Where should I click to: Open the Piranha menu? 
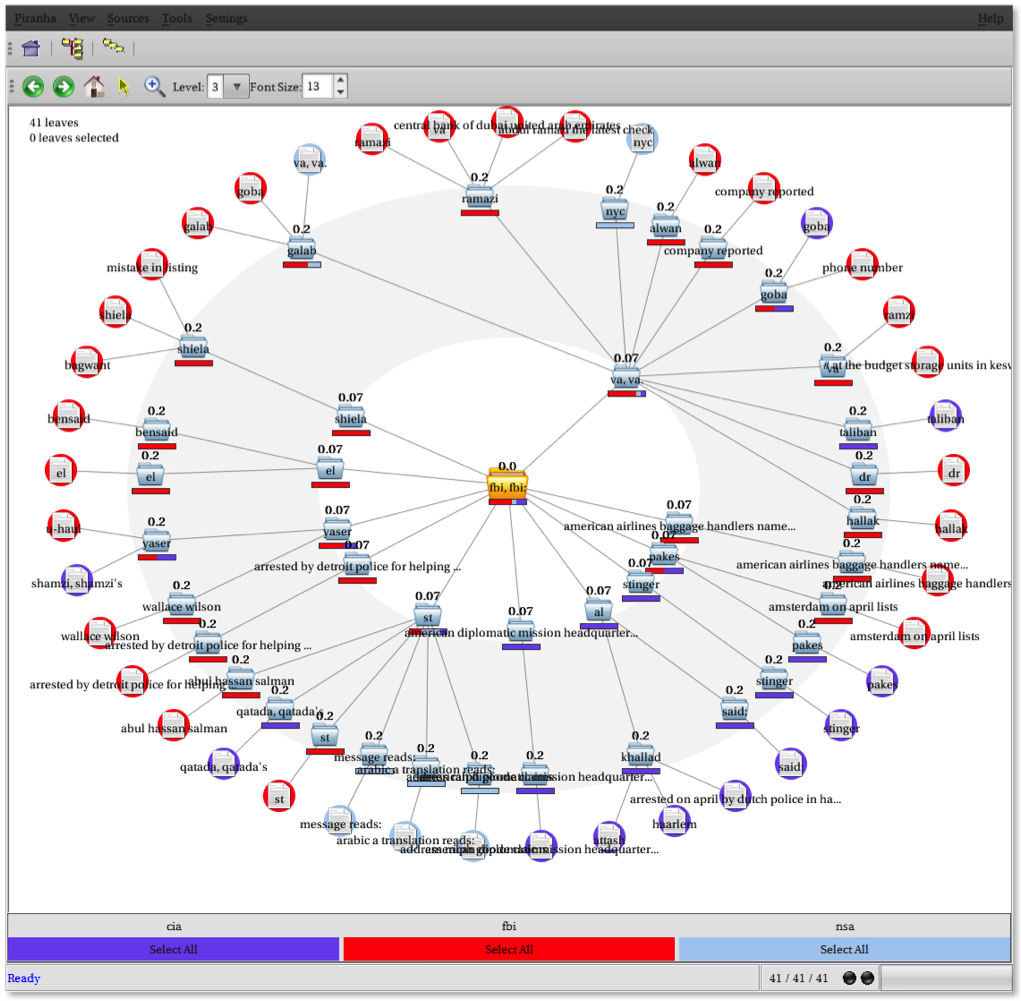(x=35, y=18)
